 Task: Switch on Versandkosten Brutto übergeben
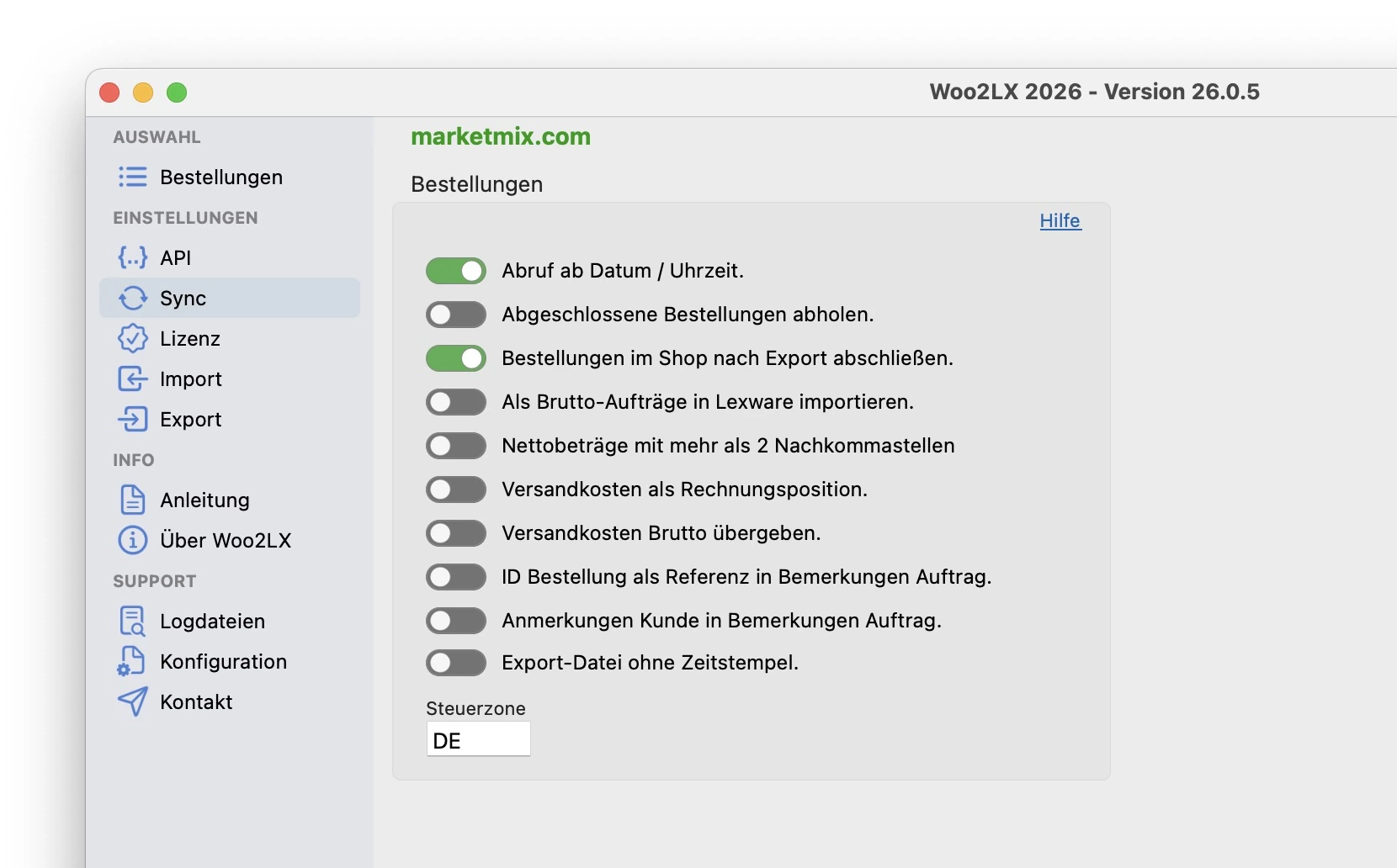(x=456, y=533)
